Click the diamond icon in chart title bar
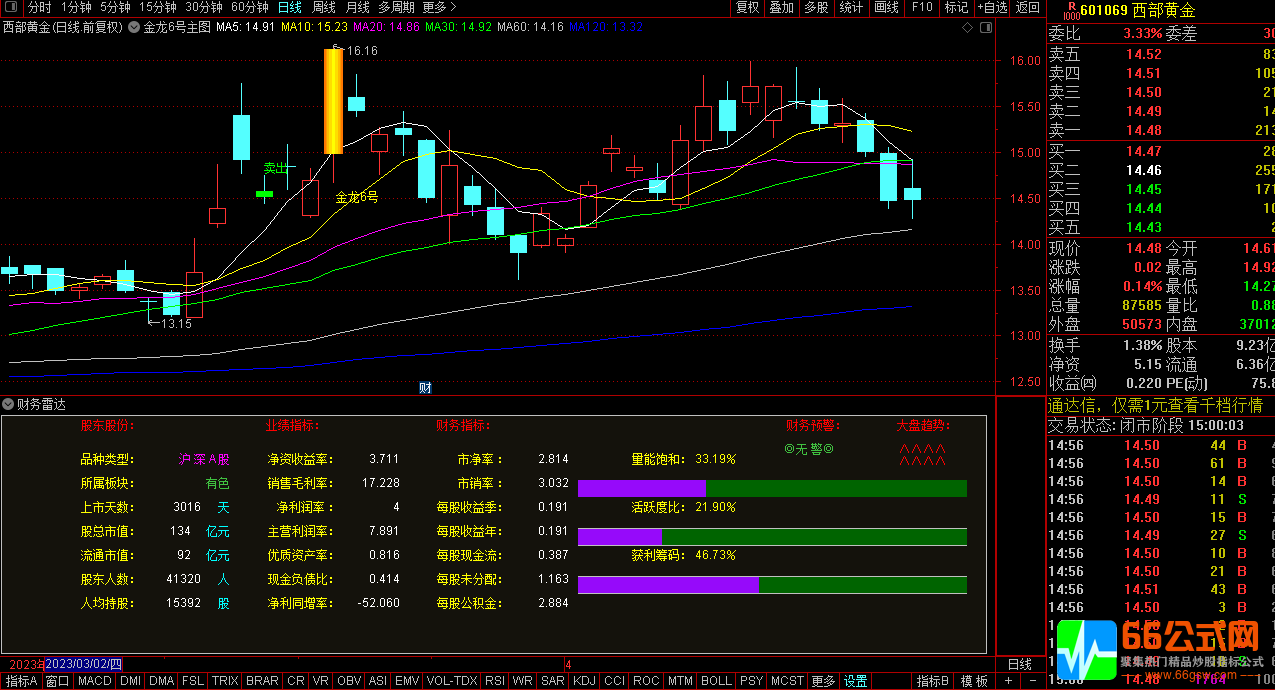Screen dimensions: 1275x690 pyautogui.click(x=967, y=28)
